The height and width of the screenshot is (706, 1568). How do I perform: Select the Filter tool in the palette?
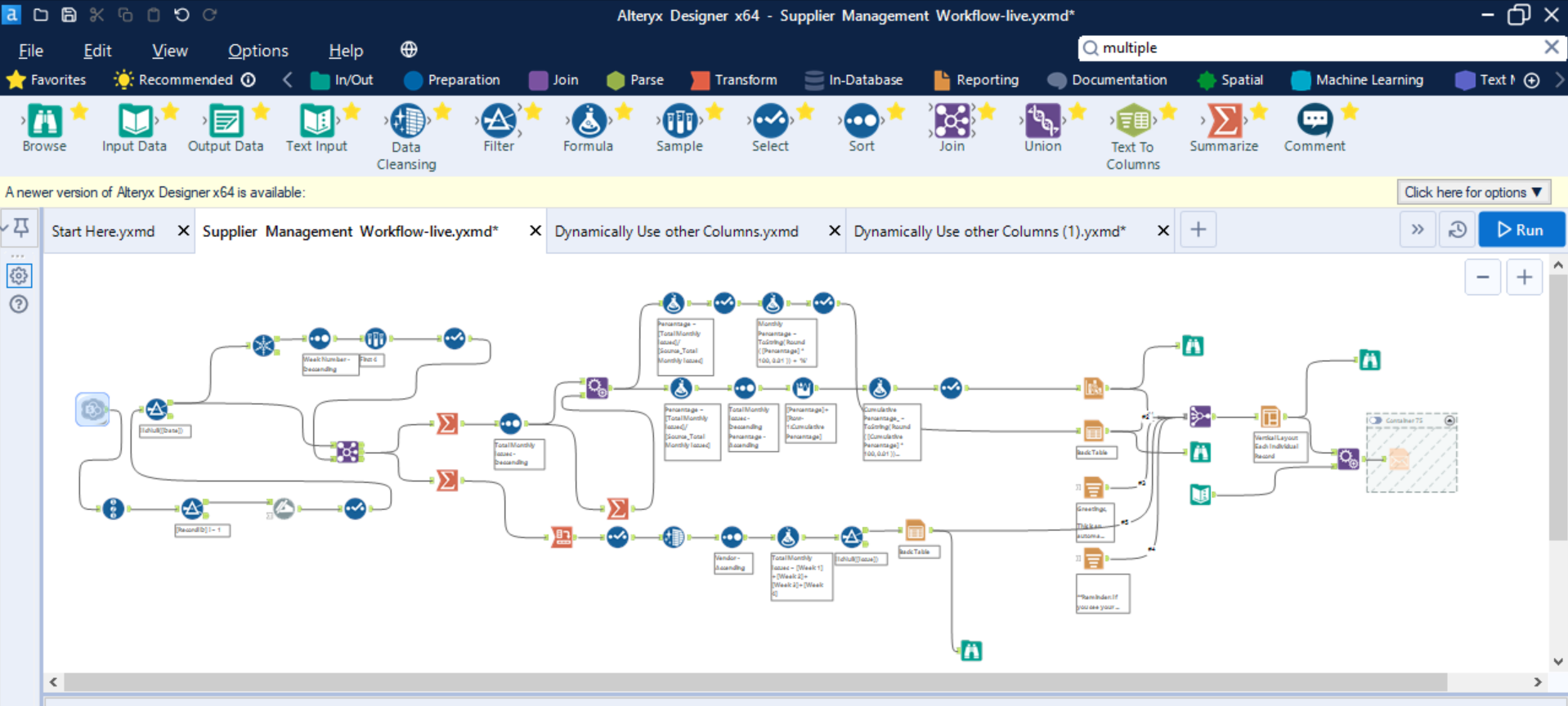(498, 129)
